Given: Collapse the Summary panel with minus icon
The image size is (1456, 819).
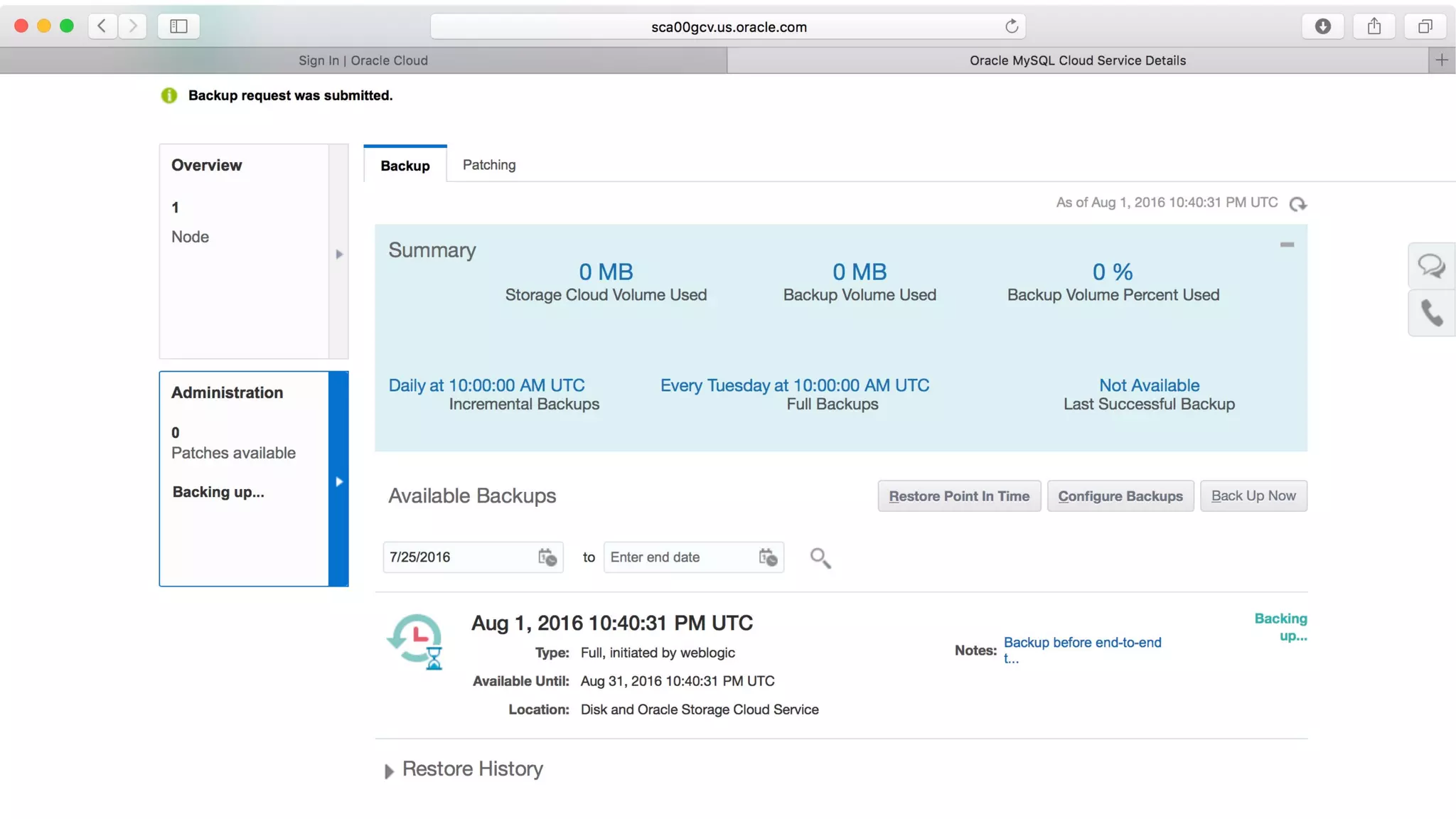Looking at the screenshot, I should 1287,245.
